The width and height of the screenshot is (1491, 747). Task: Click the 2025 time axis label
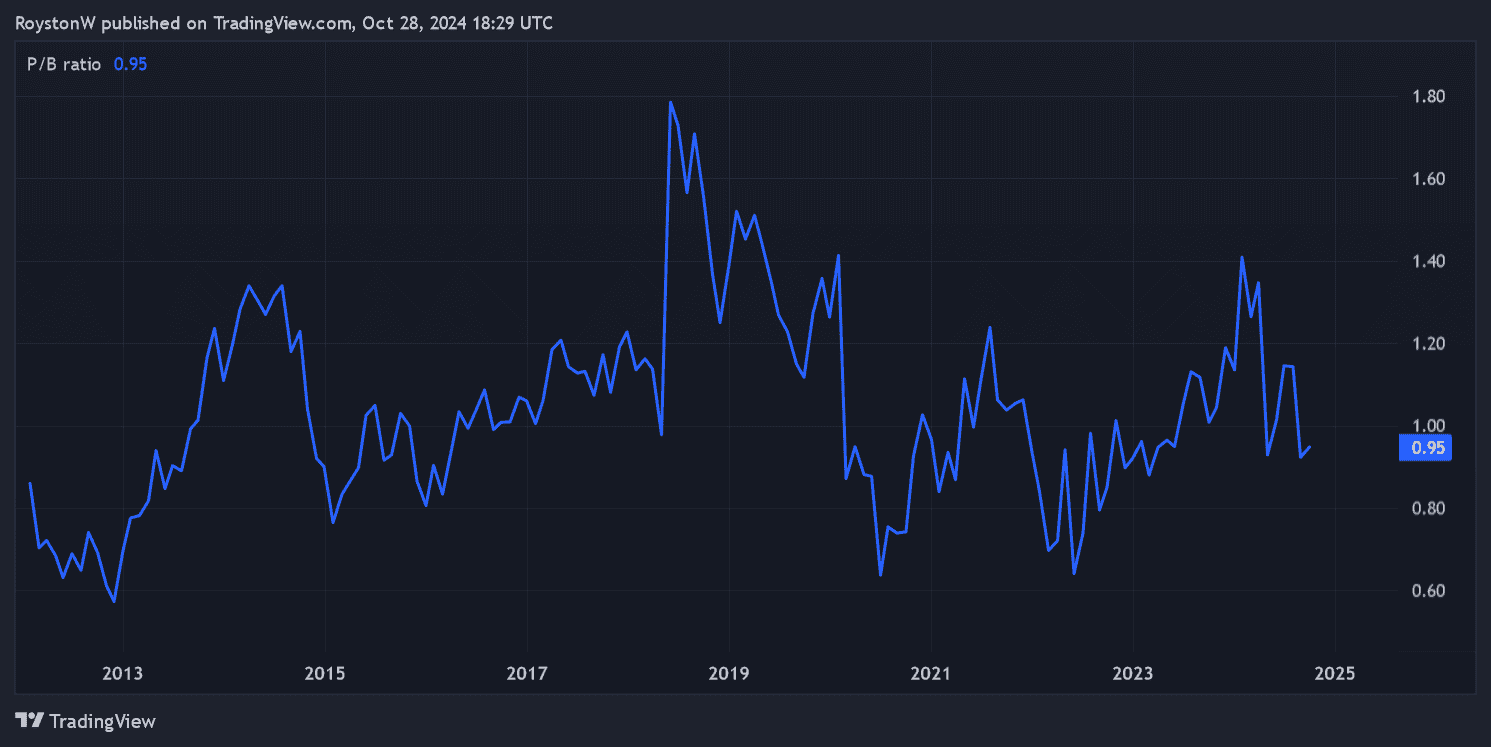pos(1335,674)
